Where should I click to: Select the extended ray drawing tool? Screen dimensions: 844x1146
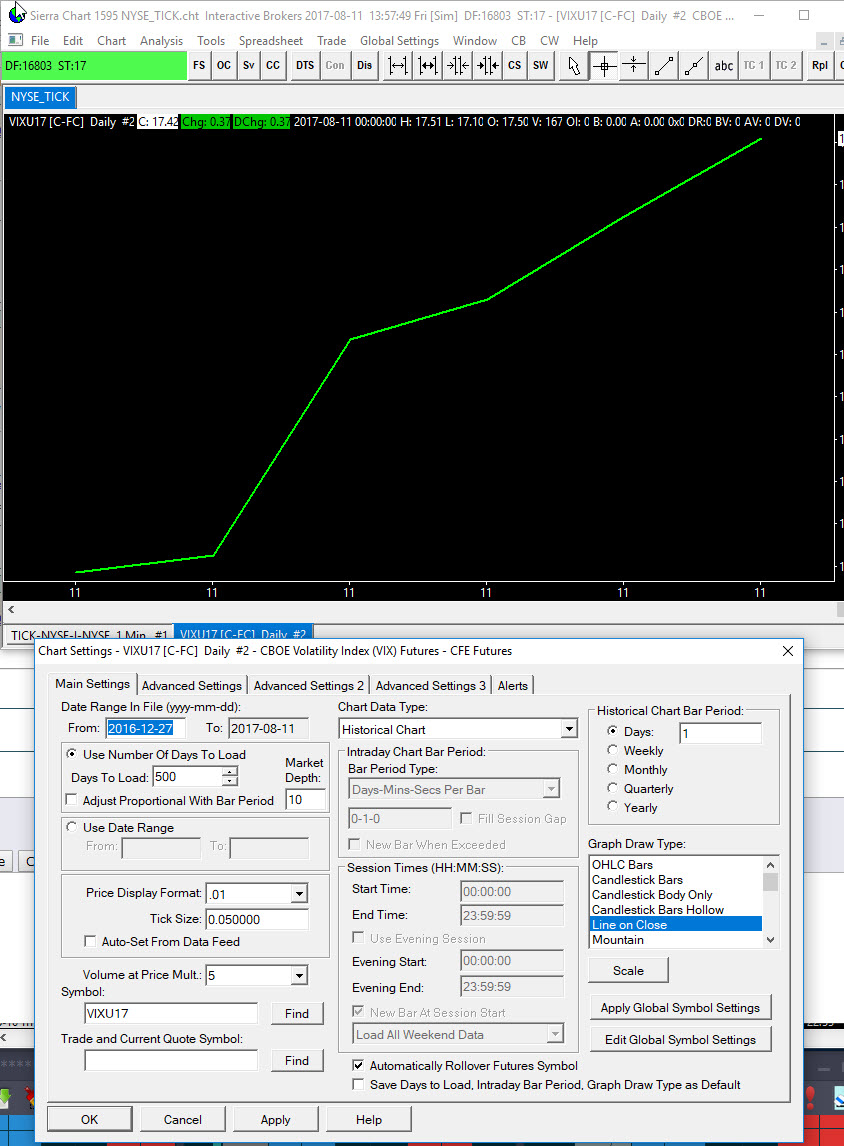pyautogui.click(x=693, y=66)
